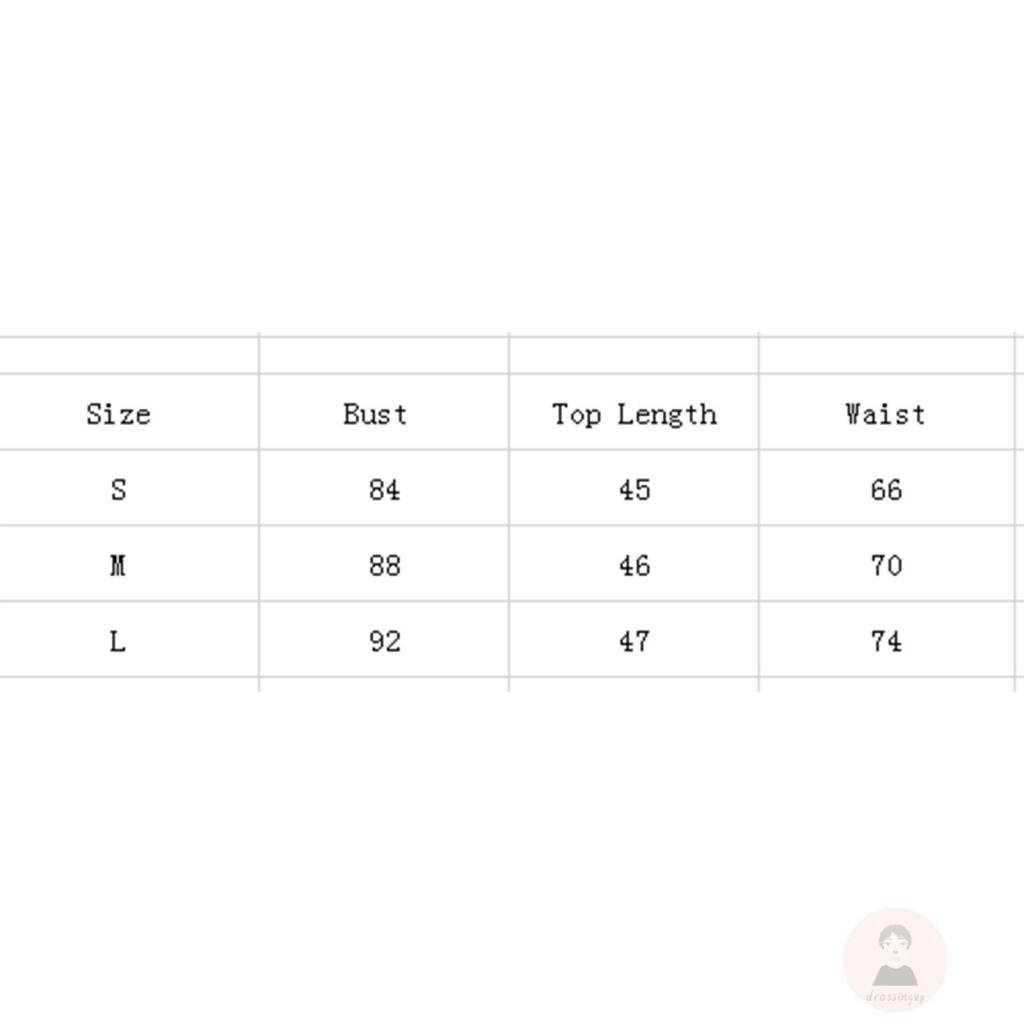
Task: Click the empty cell above Bust header
Action: 384,355
